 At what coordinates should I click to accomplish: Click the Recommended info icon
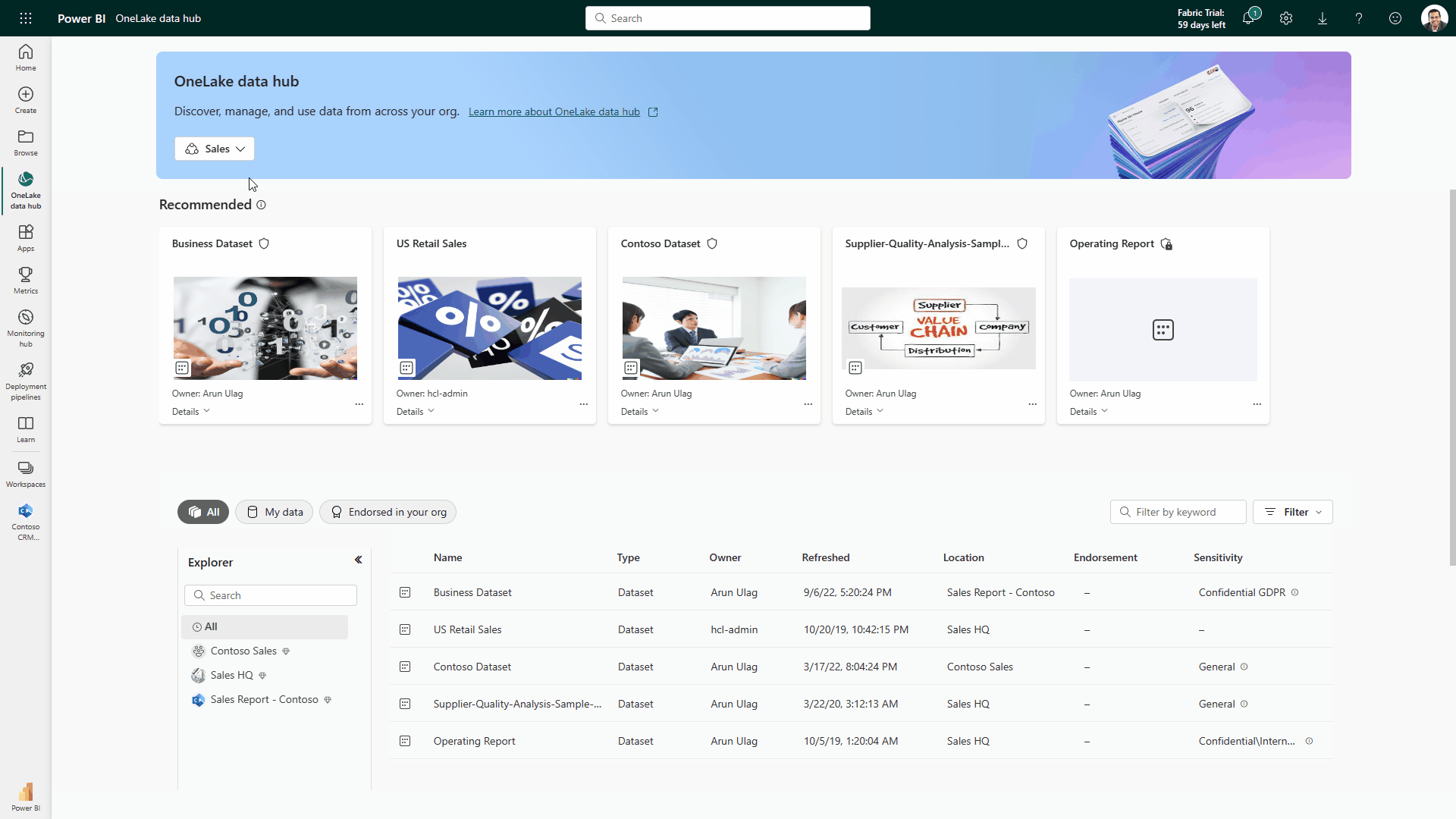[x=261, y=205]
